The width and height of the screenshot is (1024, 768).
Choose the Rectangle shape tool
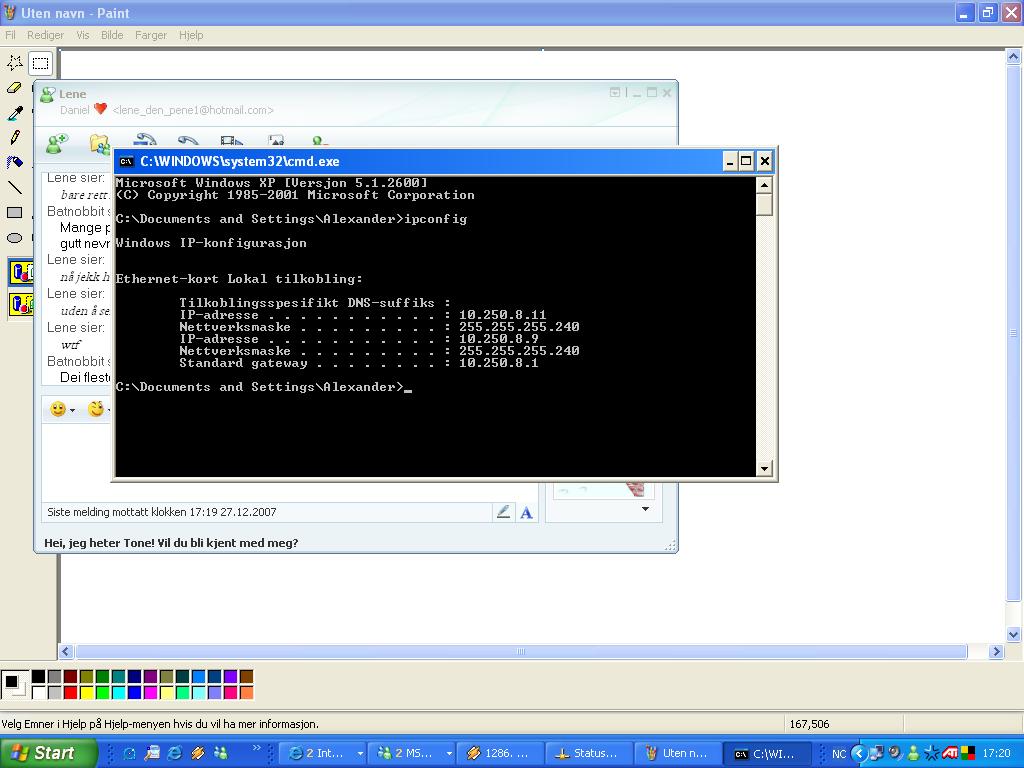click(x=14, y=212)
